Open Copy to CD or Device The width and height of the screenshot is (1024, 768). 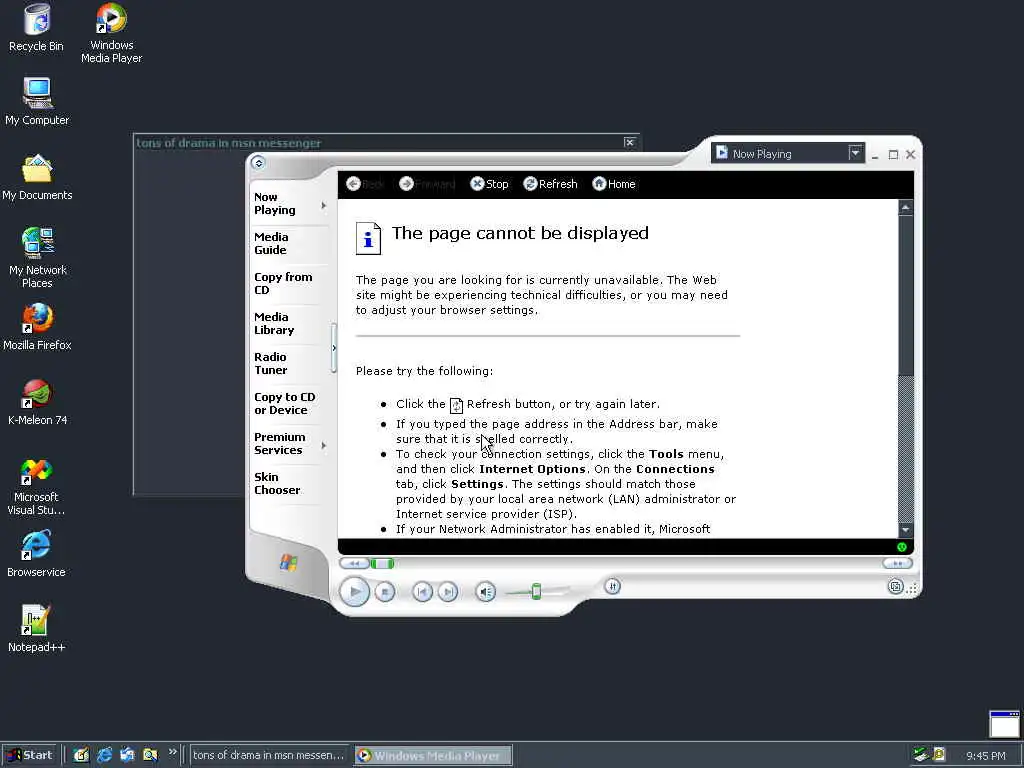click(x=285, y=404)
